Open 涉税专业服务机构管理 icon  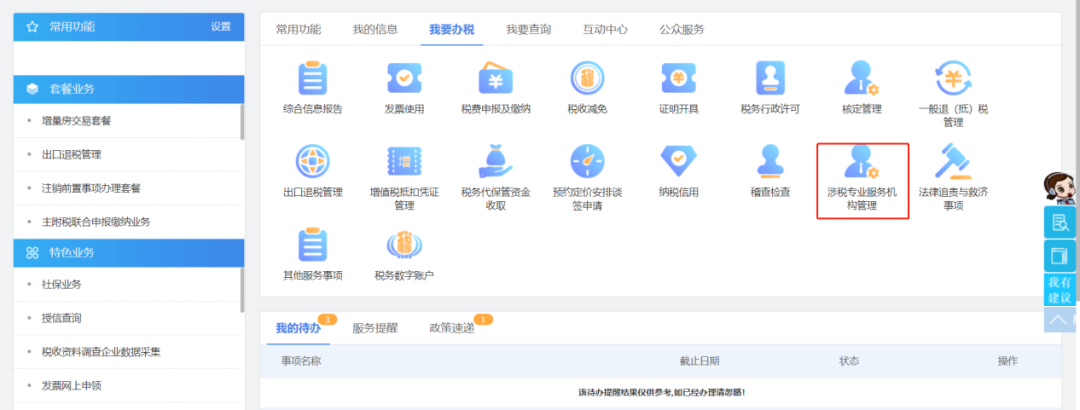pos(861,162)
